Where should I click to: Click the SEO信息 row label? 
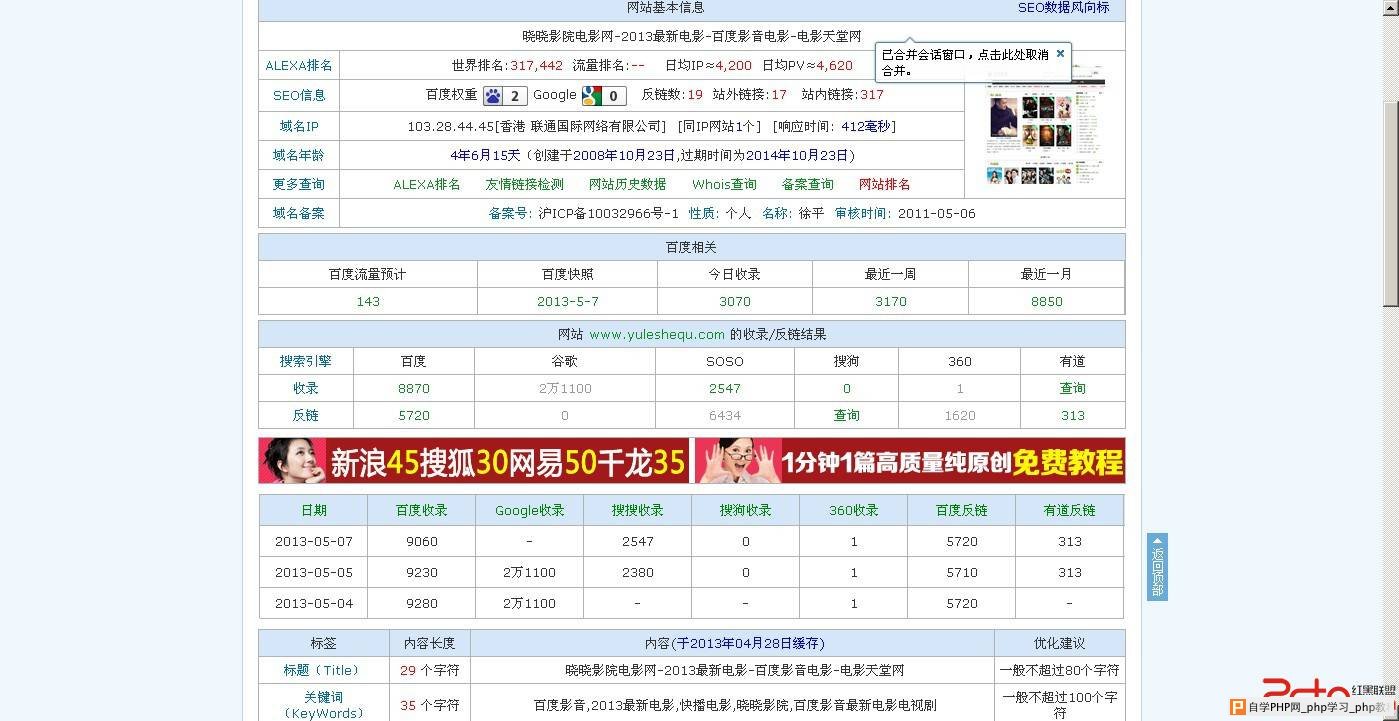[x=299, y=96]
